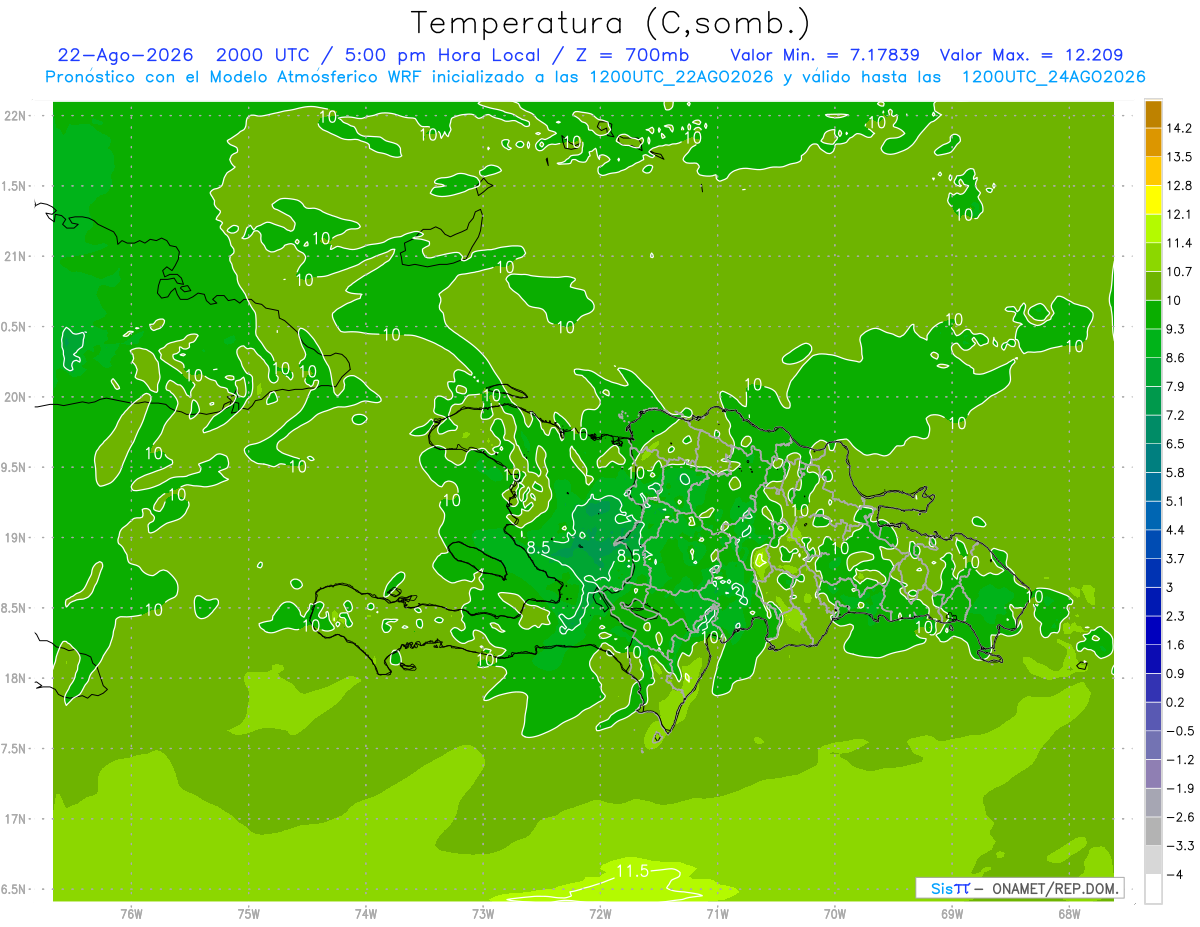This screenshot has width=1200, height=927.
Task: Click the 0.9 value on the color scale
Action: pos(1176,673)
